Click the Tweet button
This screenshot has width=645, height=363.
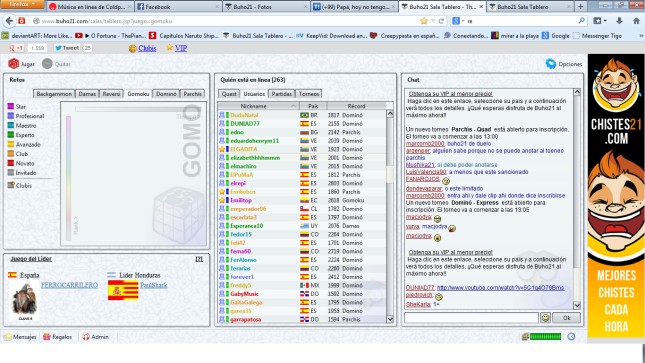pyautogui.click(x=67, y=48)
